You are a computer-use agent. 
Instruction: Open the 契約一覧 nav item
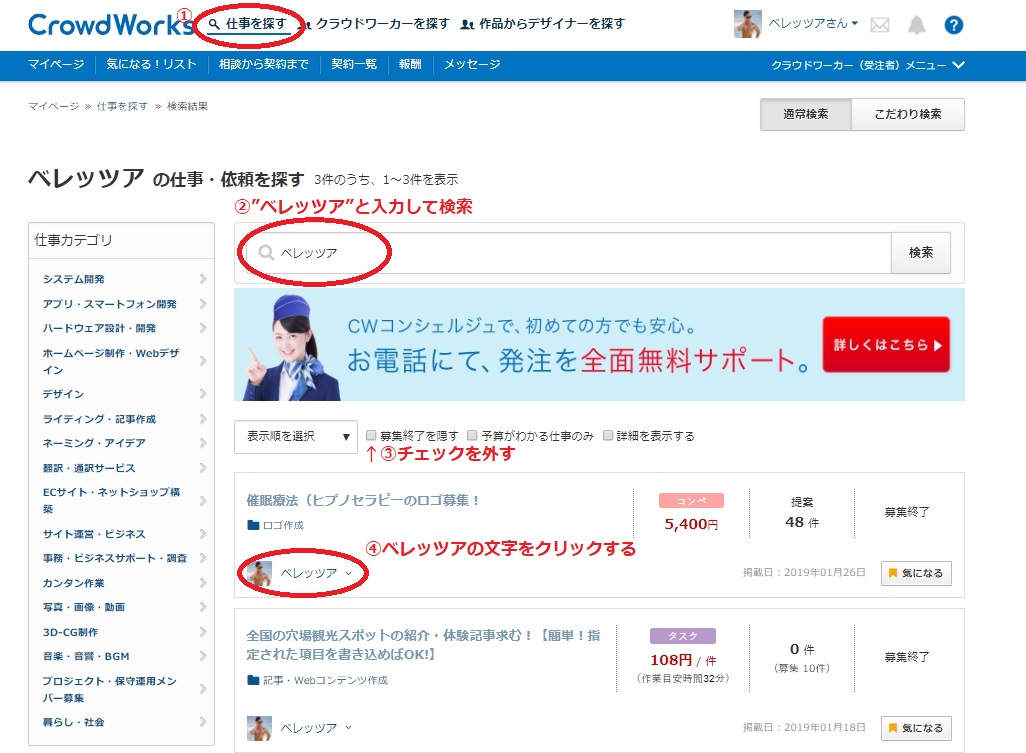[354, 64]
